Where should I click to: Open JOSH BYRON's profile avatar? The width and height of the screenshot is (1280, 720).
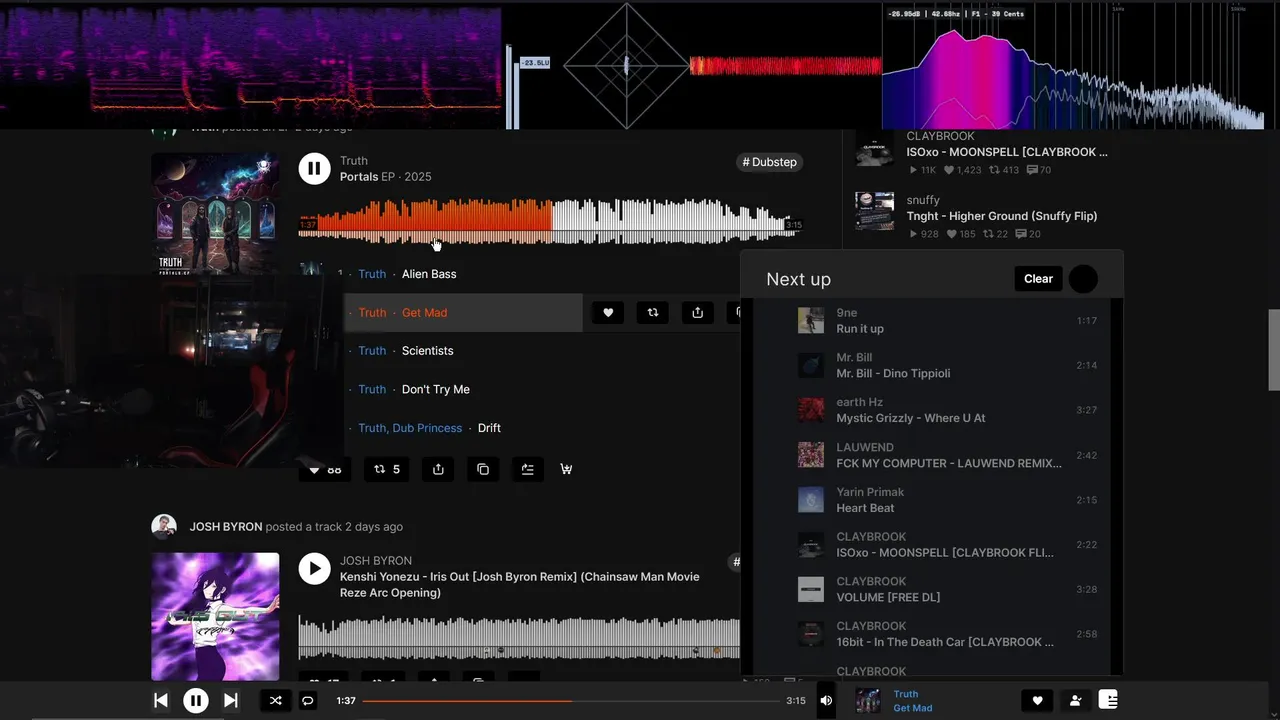tap(164, 527)
